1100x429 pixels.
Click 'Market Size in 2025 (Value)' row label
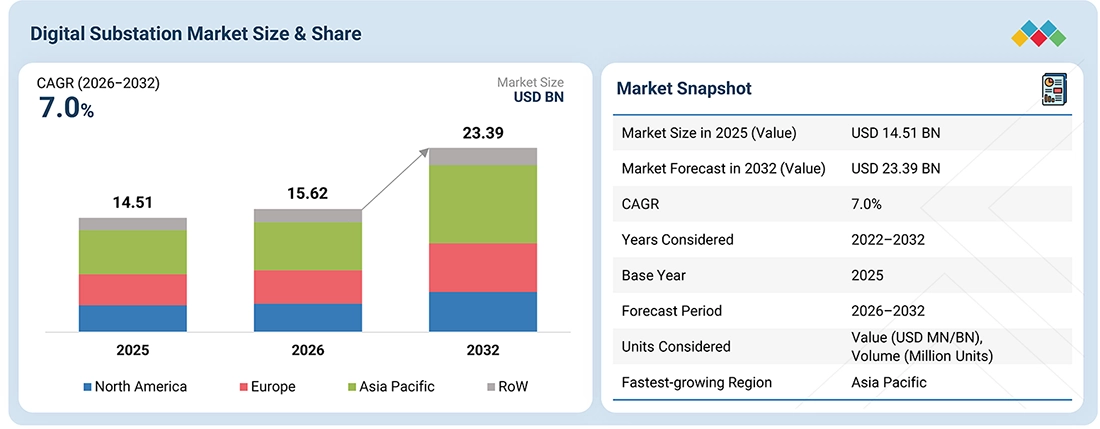(x=709, y=132)
